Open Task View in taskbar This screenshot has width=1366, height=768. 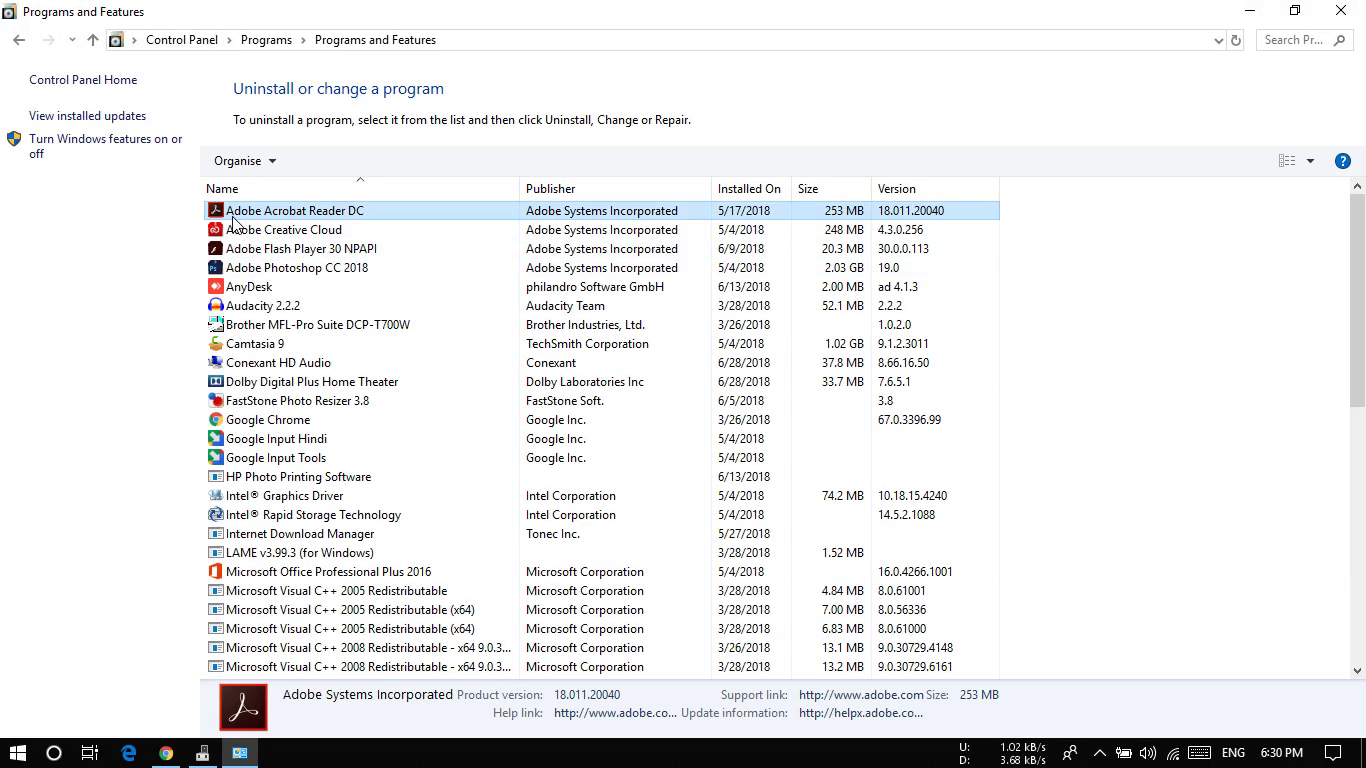pos(89,753)
